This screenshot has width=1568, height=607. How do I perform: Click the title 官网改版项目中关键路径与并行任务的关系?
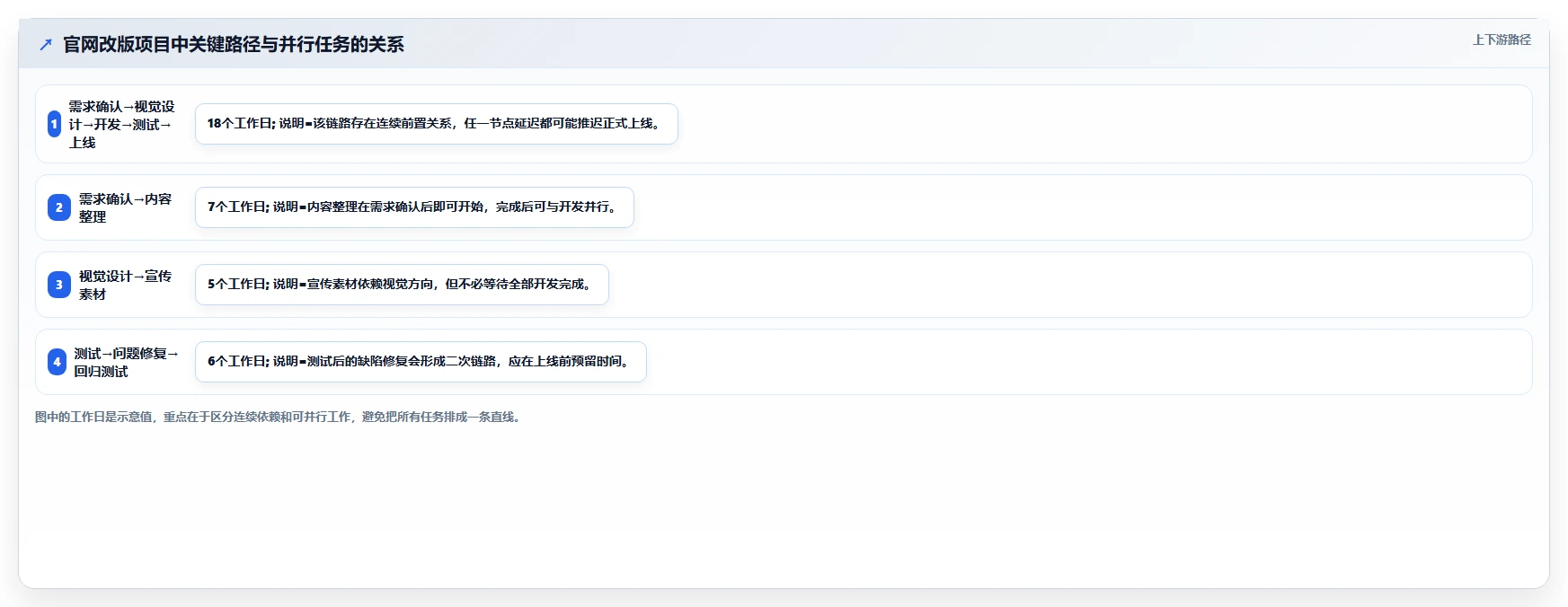(x=234, y=44)
